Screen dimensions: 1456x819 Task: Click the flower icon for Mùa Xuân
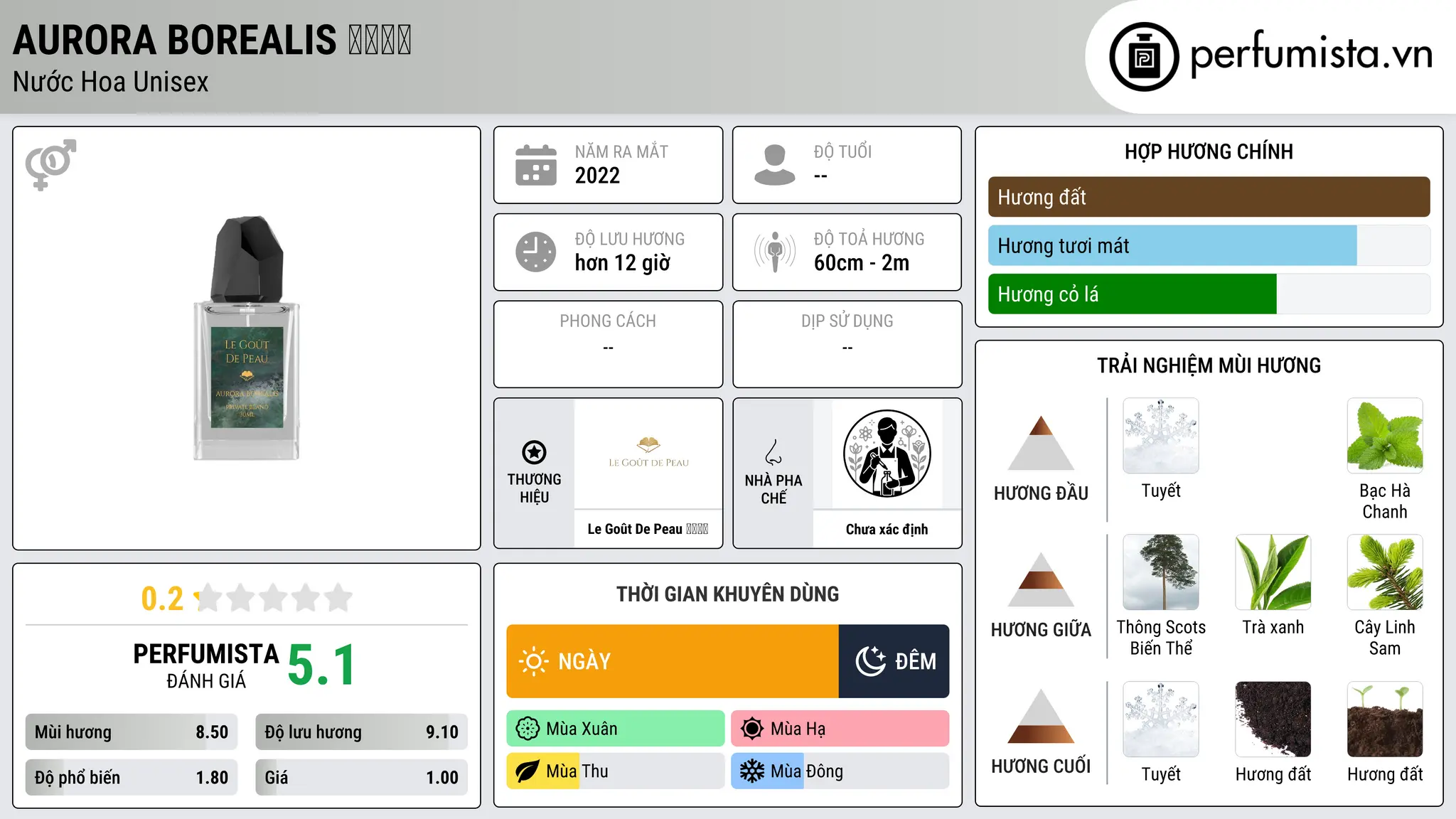pyautogui.click(x=528, y=729)
